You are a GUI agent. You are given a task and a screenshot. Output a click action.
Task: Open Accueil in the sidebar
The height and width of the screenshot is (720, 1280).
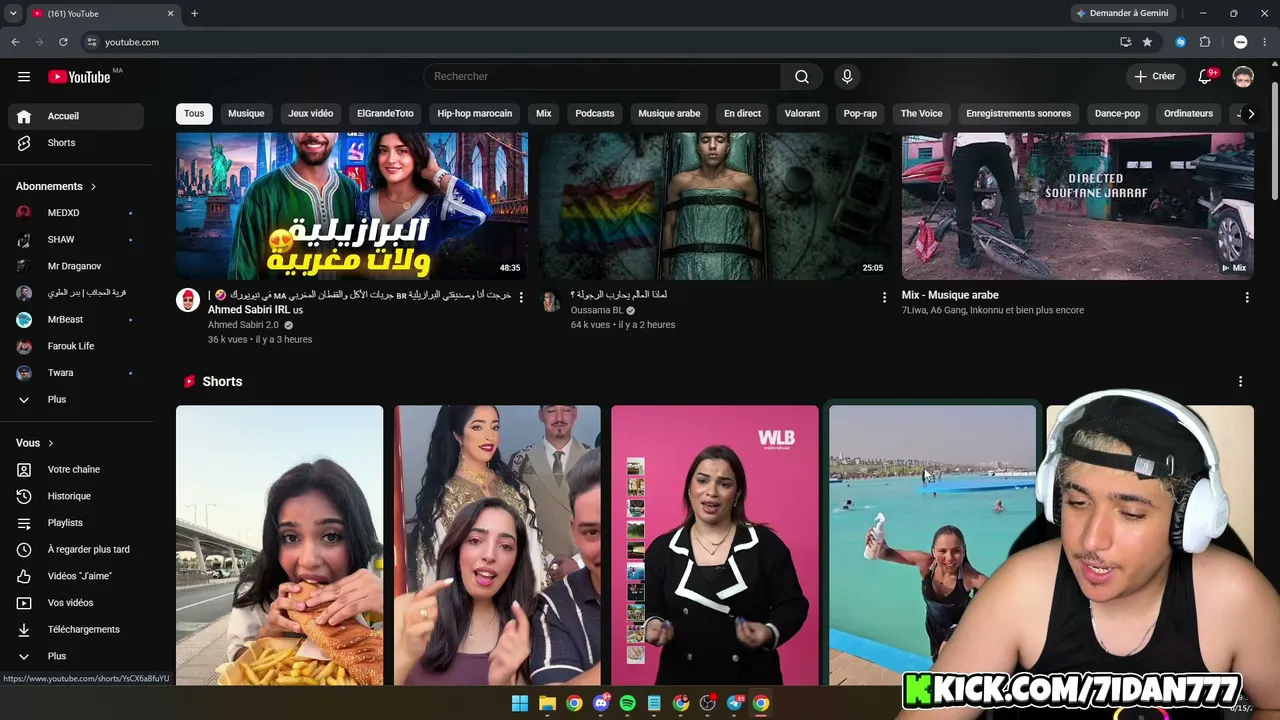(x=76, y=116)
